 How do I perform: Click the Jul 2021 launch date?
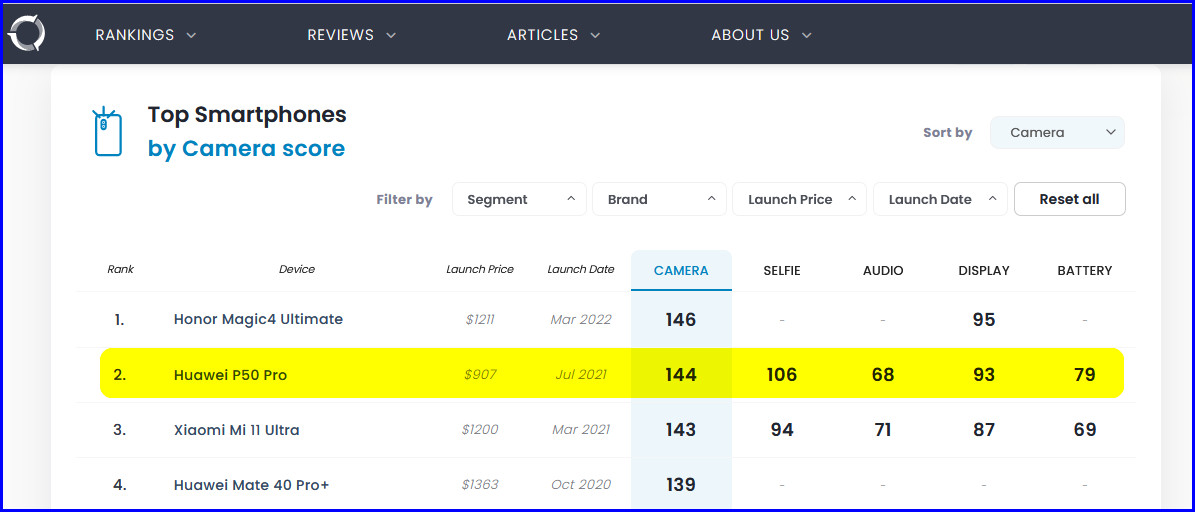(581, 375)
